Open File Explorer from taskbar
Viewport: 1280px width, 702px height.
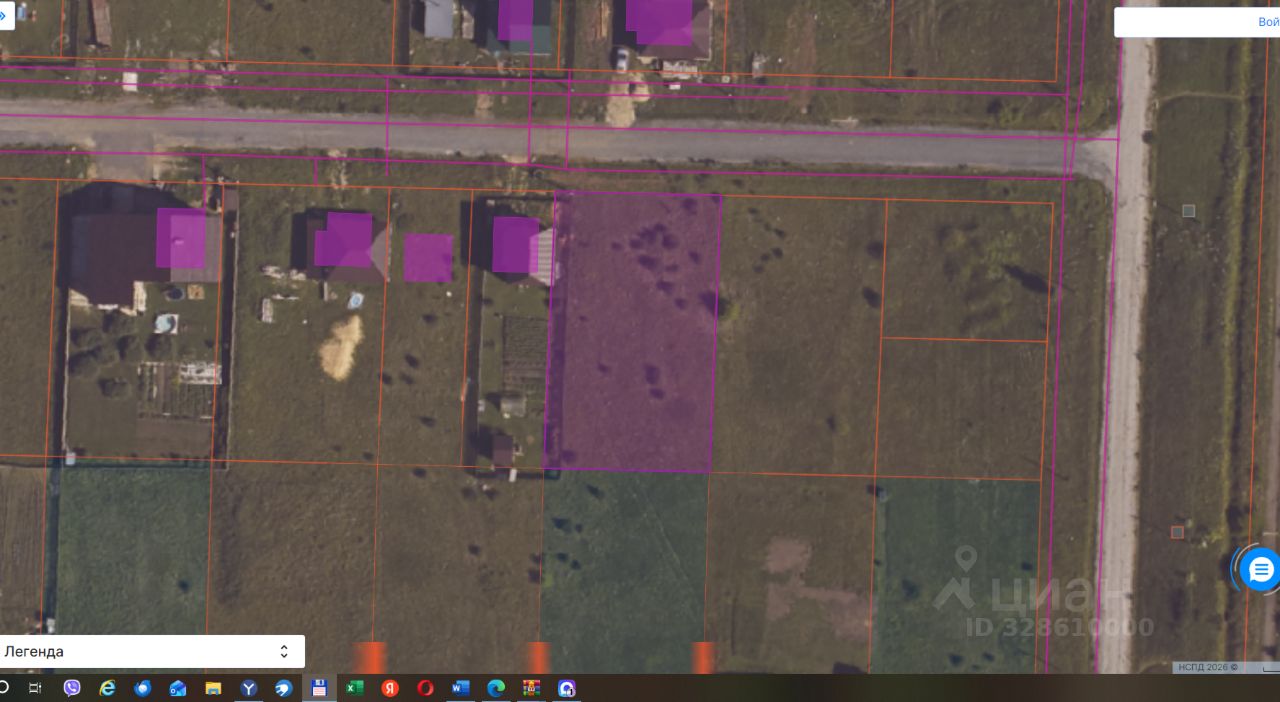(x=213, y=688)
